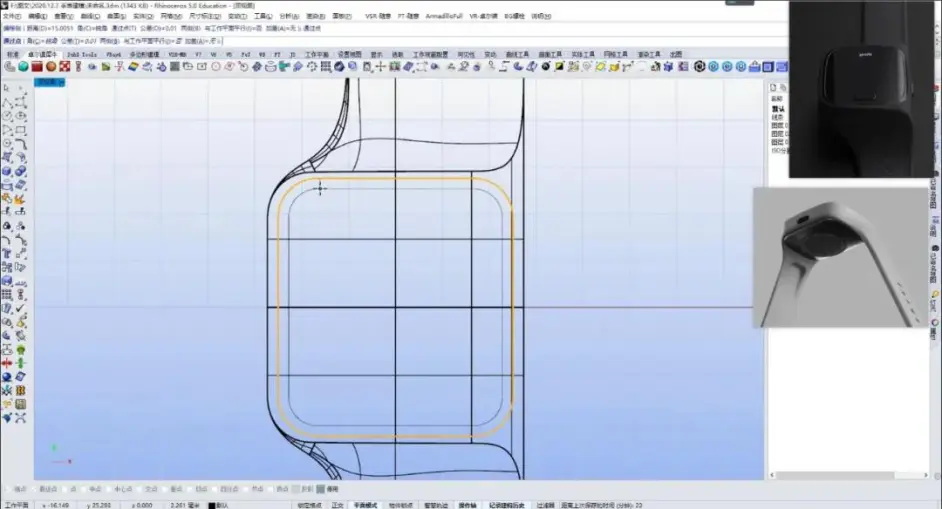The image size is (942, 509).
Task: Open the 实体 menu
Action: (143, 16)
